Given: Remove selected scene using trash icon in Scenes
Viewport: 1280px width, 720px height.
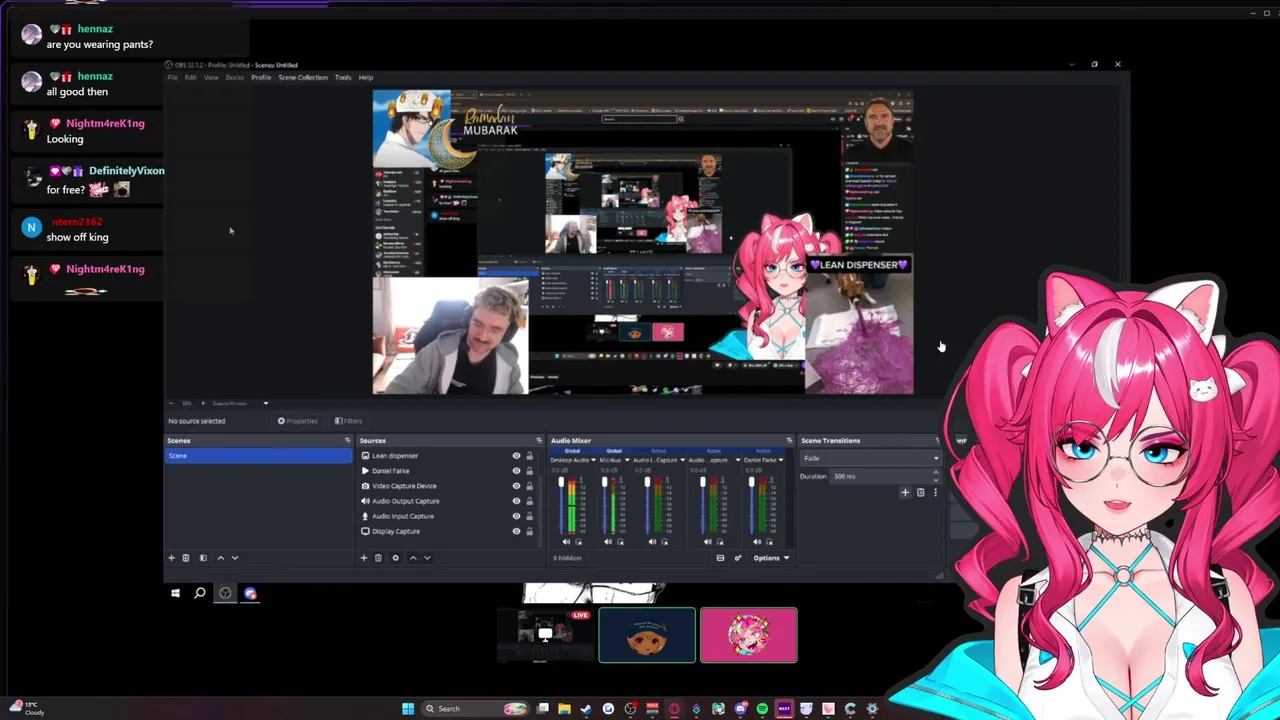Looking at the screenshot, I should (x=185, y=558).
